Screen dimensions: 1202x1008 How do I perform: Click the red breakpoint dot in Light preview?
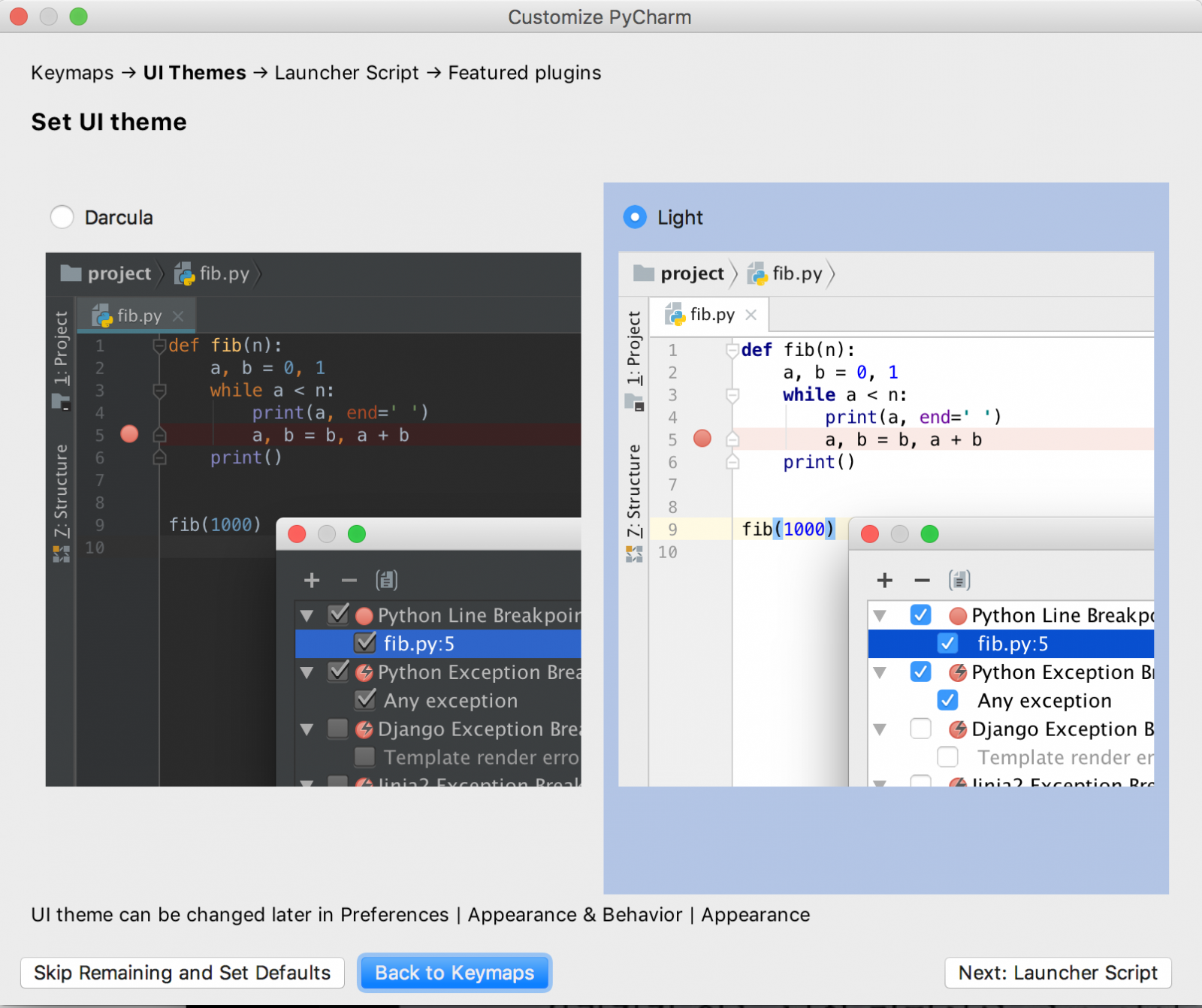click(702, 439)
